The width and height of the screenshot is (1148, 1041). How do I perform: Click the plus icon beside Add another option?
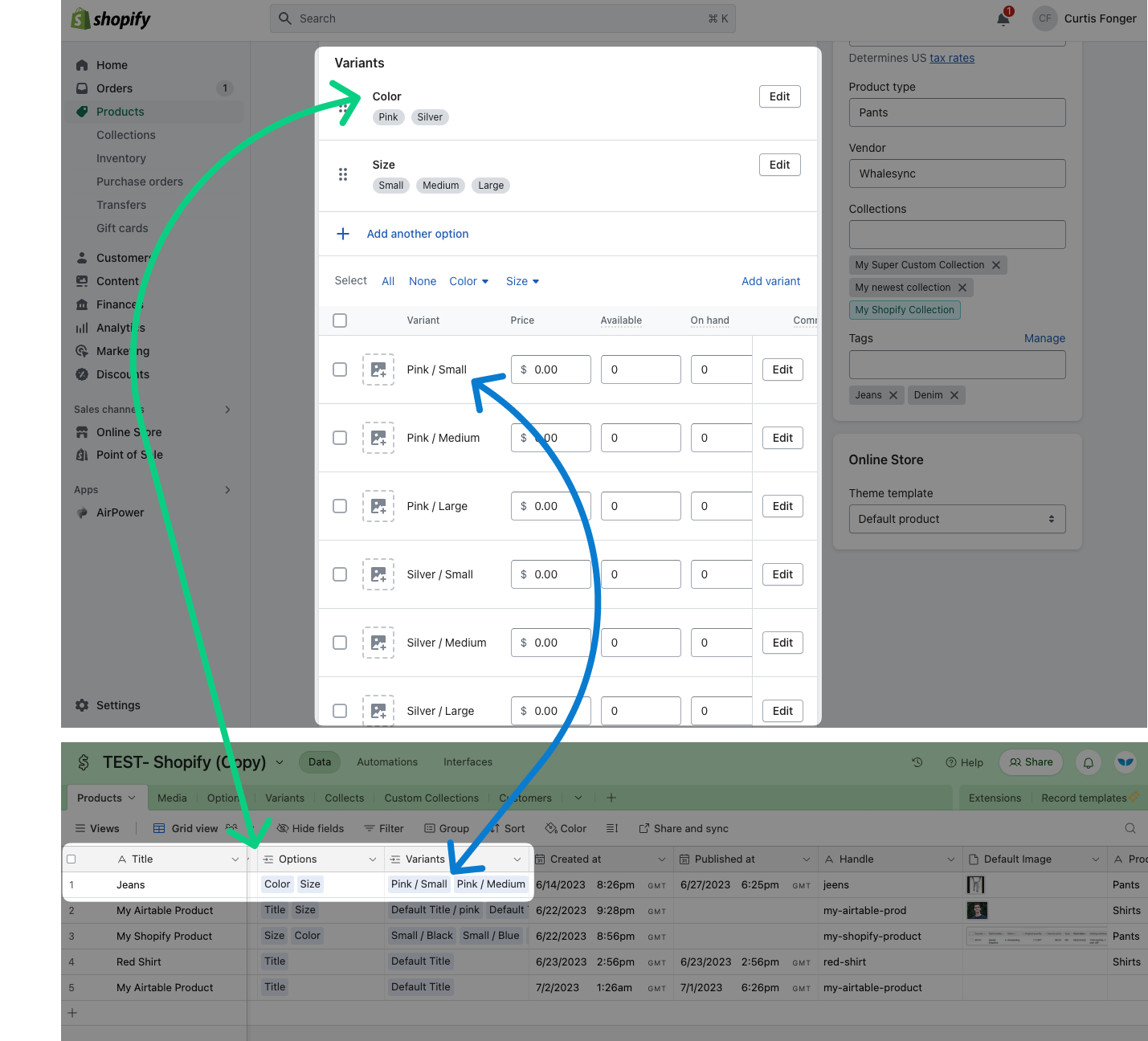[x=343, y=234]
